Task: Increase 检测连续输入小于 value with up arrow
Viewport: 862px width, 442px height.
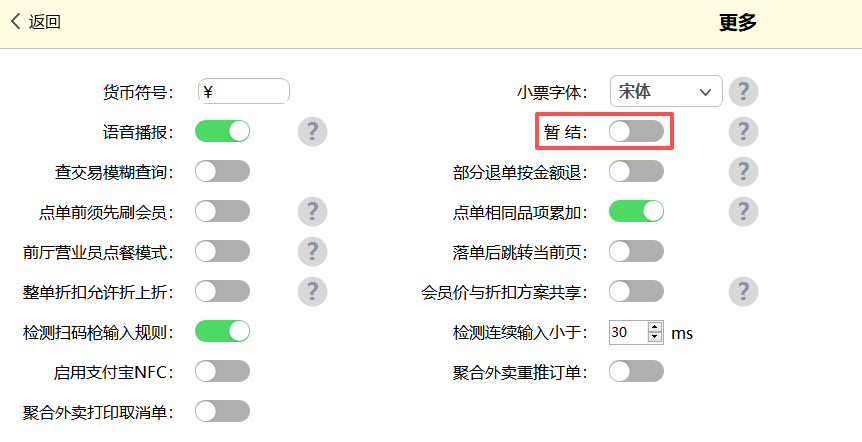Action: [x=655, y=326]
